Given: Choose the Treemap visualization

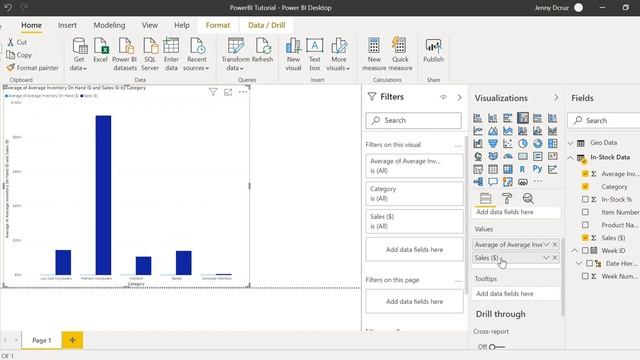Looking at the screenshot, I should pyautogui.click(x=553, y=144).
